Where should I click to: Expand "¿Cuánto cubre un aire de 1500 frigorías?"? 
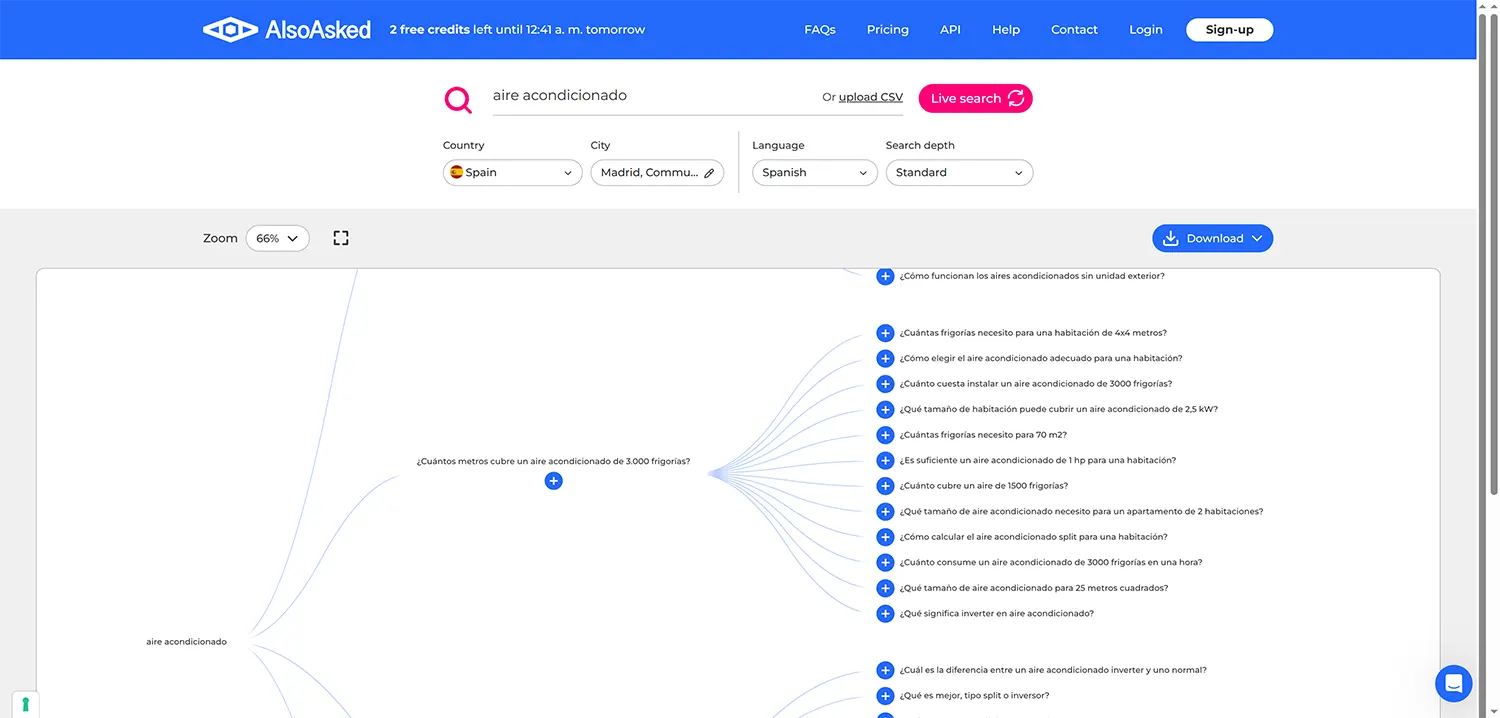coord(885,486)
